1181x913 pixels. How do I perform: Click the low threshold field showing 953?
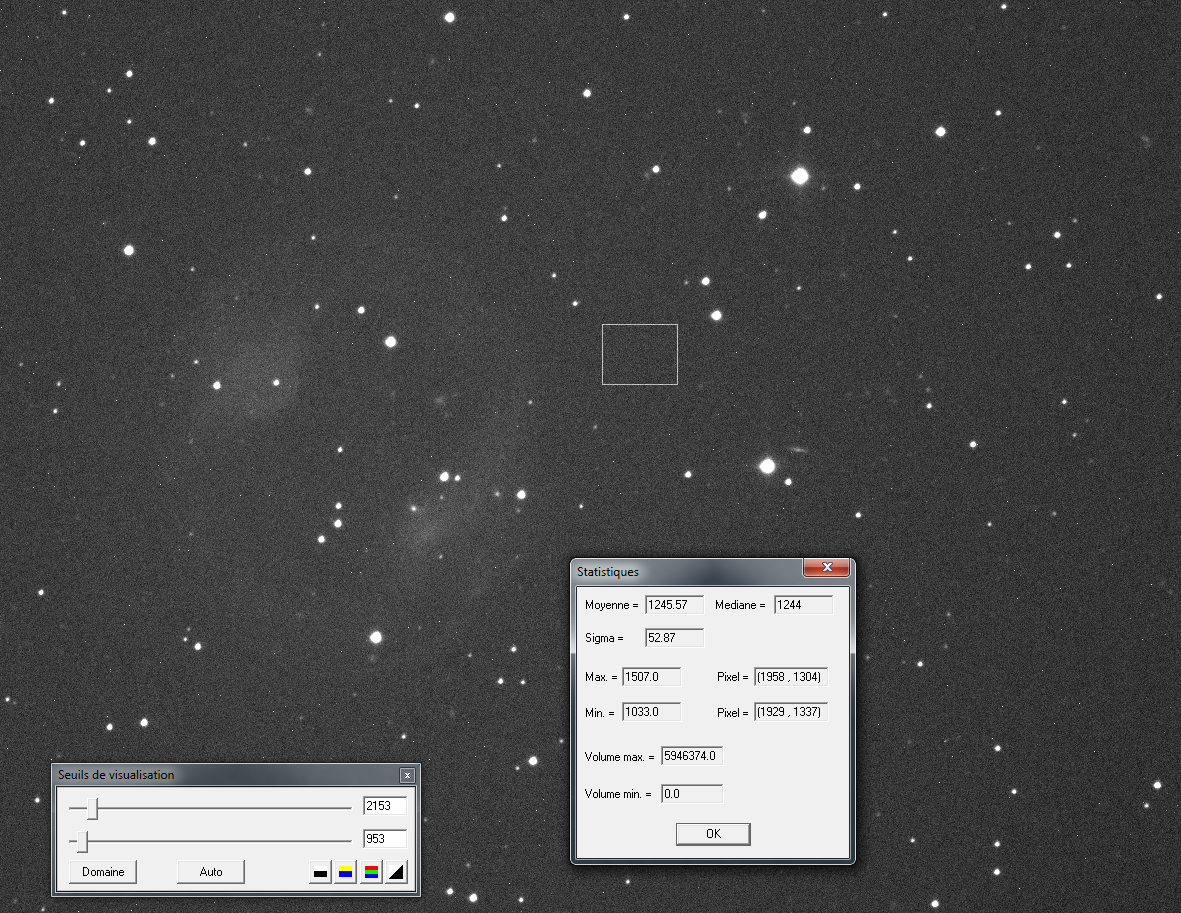pos(385,839)
